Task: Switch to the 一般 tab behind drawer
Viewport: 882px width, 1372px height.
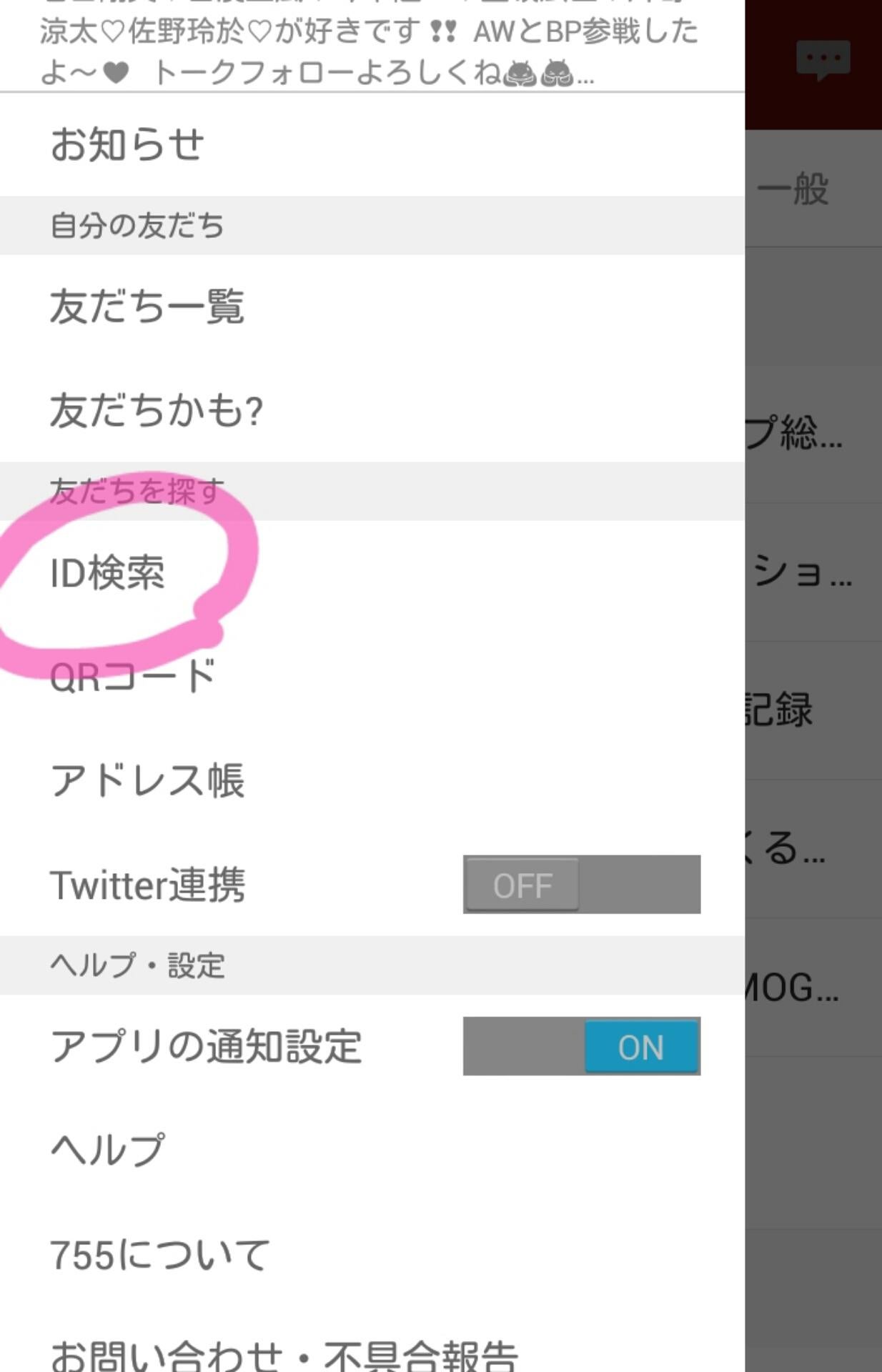Action: [793, 190]
